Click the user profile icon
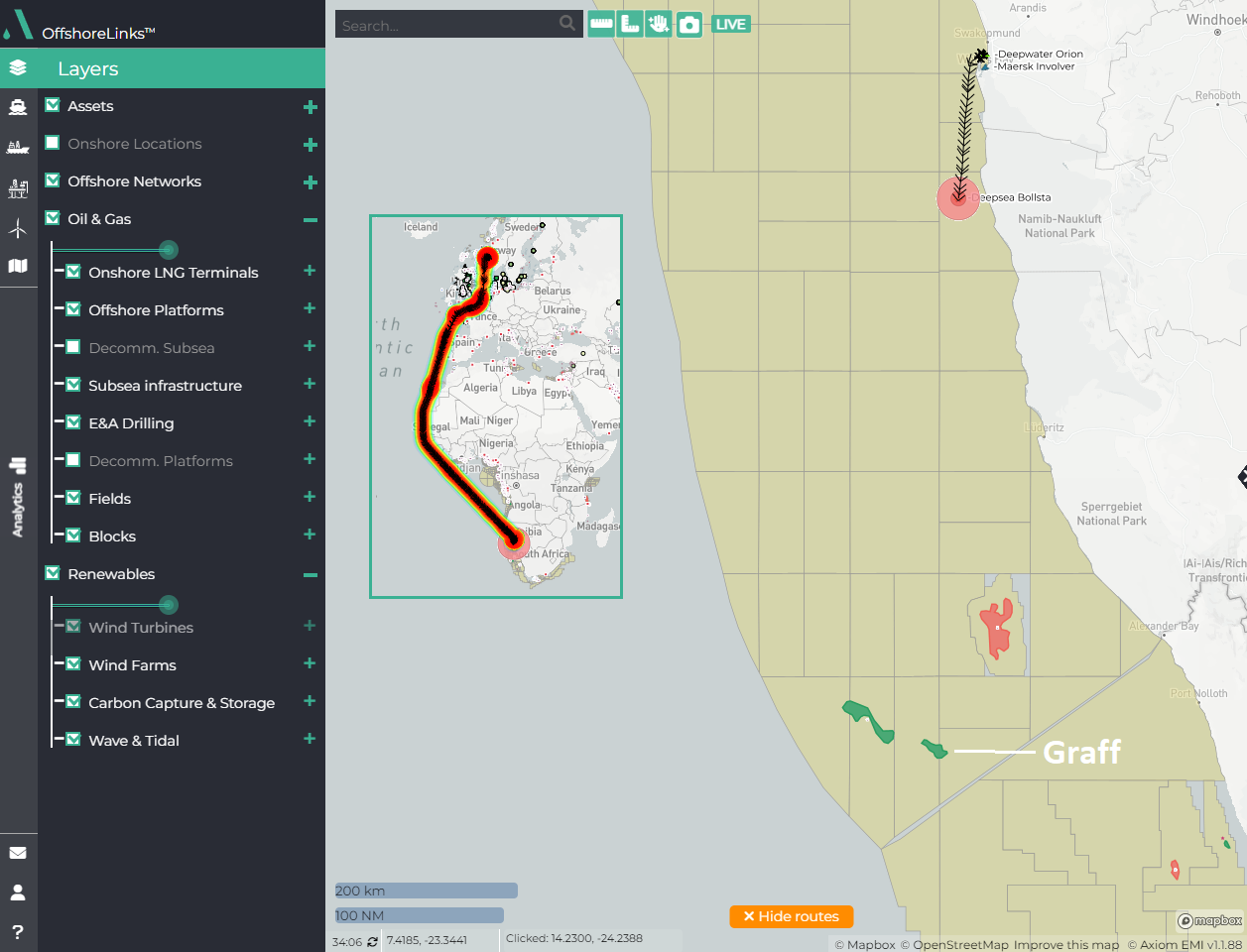This screenshot has width=1247, height=952. pyautogui.click(x=18, y=892)
